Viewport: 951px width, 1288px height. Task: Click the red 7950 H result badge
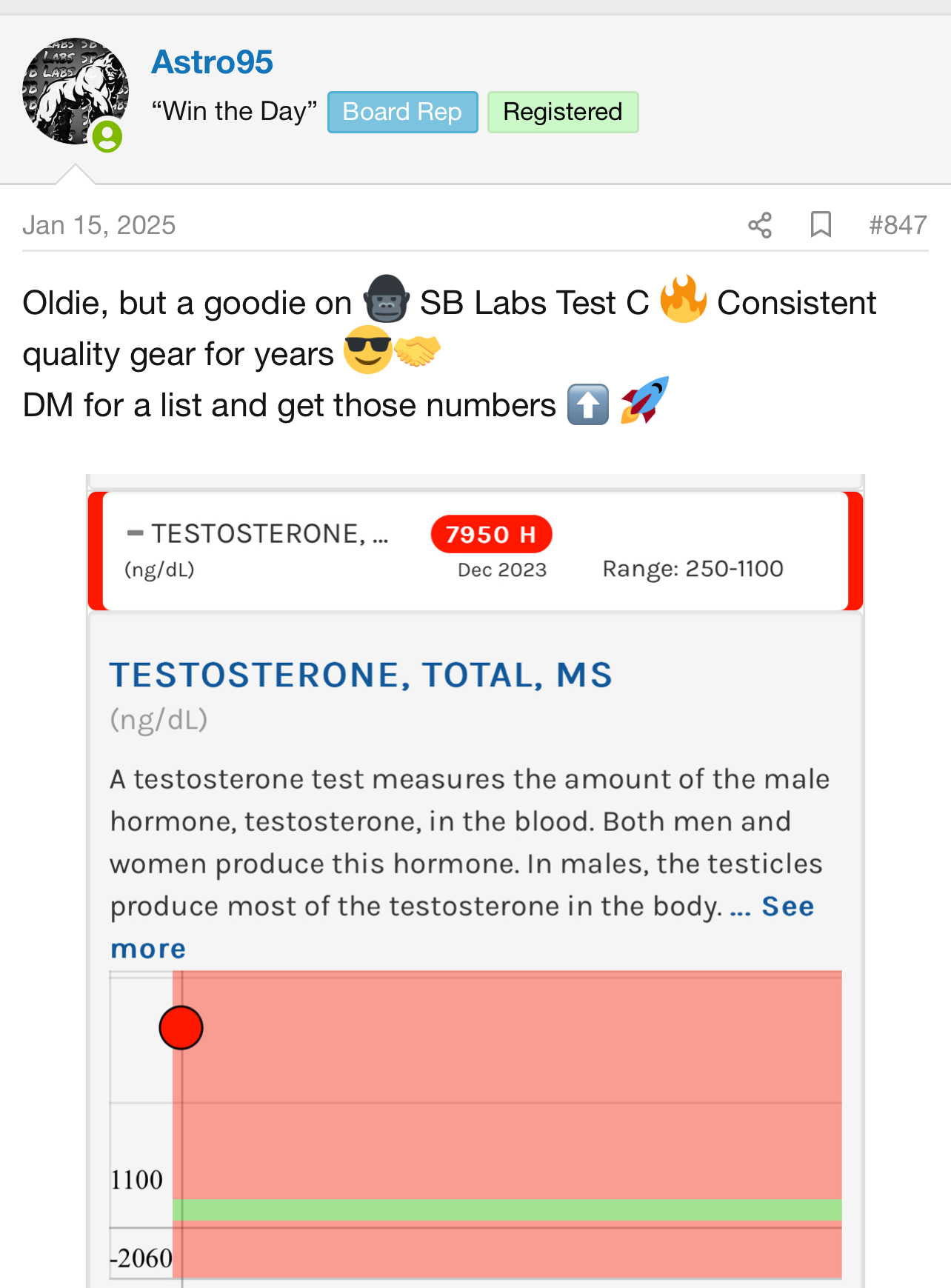coord(491,534)
